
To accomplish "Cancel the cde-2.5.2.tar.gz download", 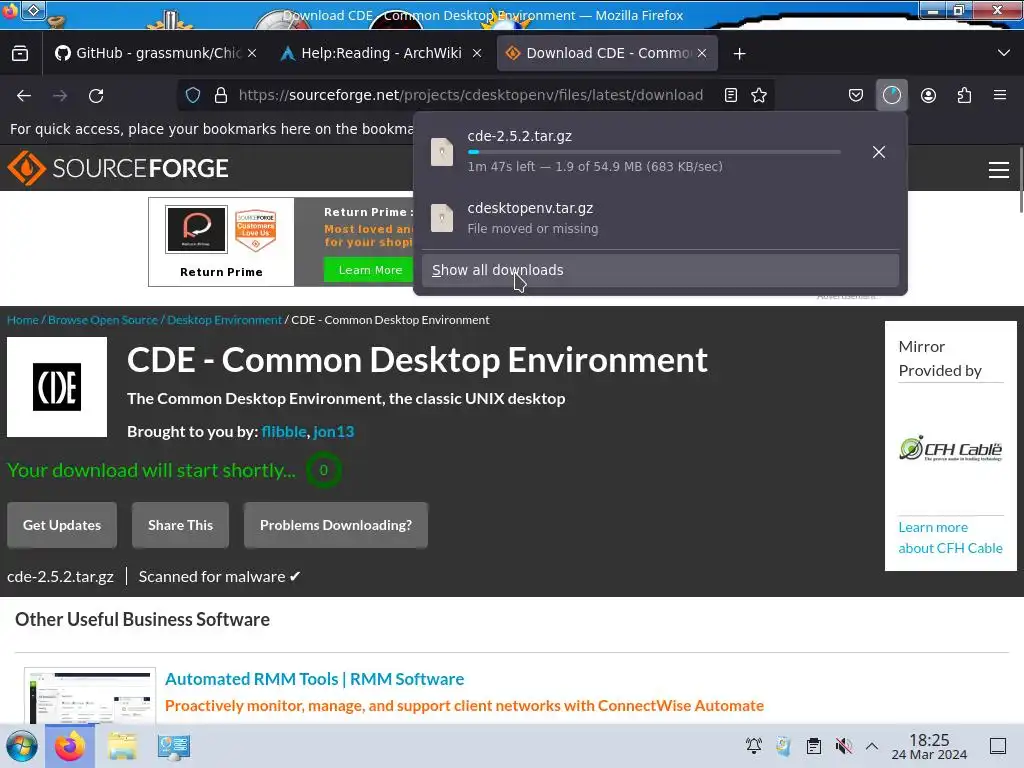I will pyautogui.click(x=879, y=152).
